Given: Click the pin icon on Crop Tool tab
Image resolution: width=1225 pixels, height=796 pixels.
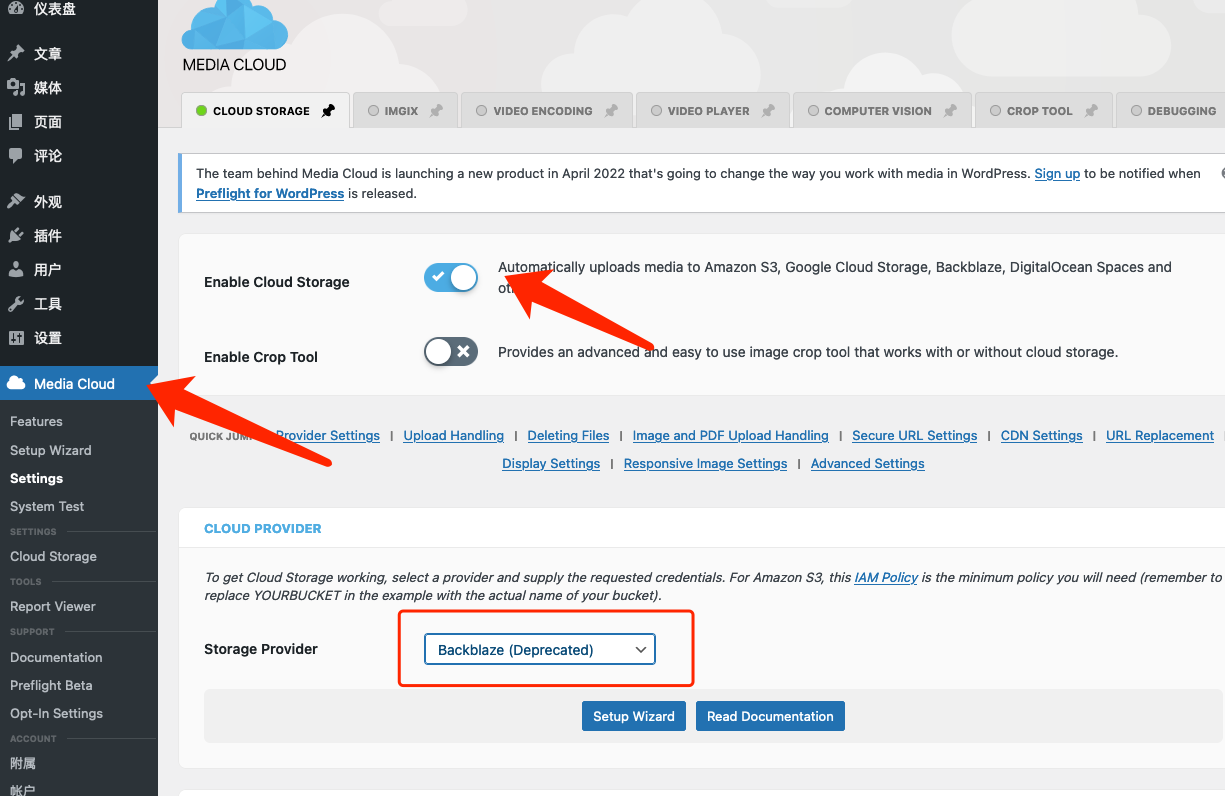Looking at the screenshot, I should [1091, 111].
